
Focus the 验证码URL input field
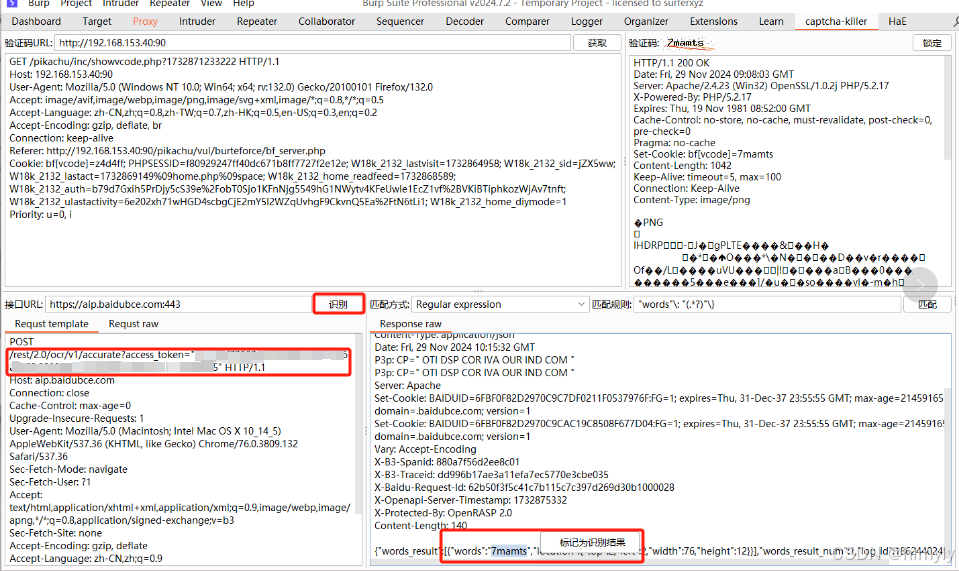(x=313, y=43)
